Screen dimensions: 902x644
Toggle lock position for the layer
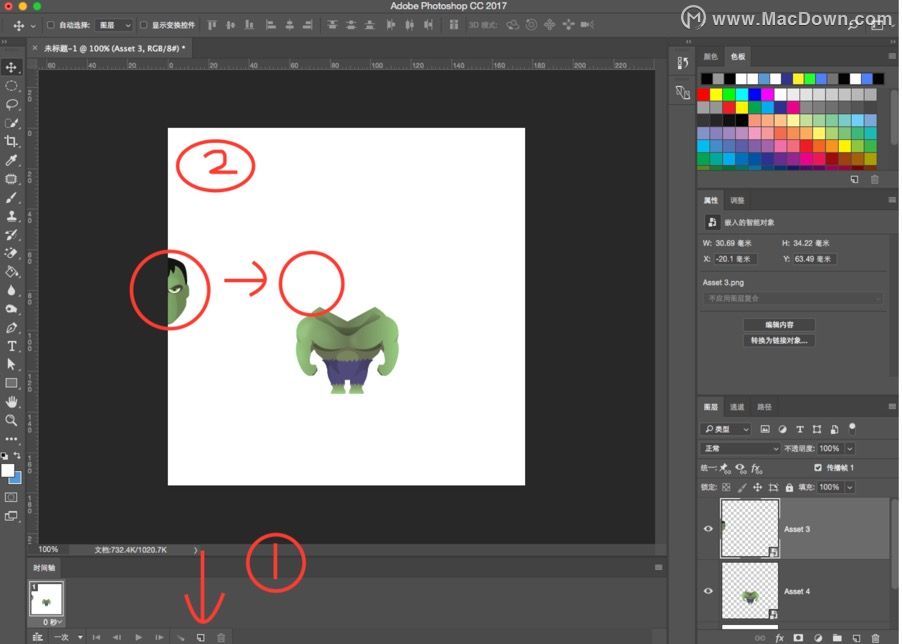coord(758,488)
